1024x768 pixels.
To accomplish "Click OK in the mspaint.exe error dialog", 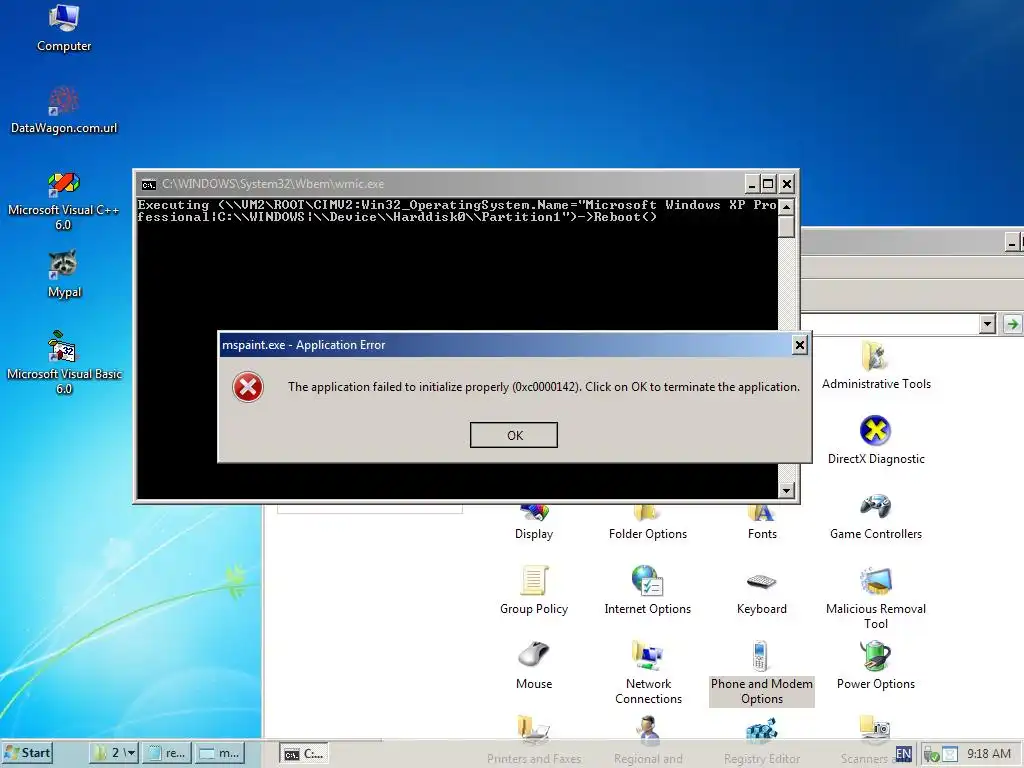I will pyautogui.click(x=514, y=435).
